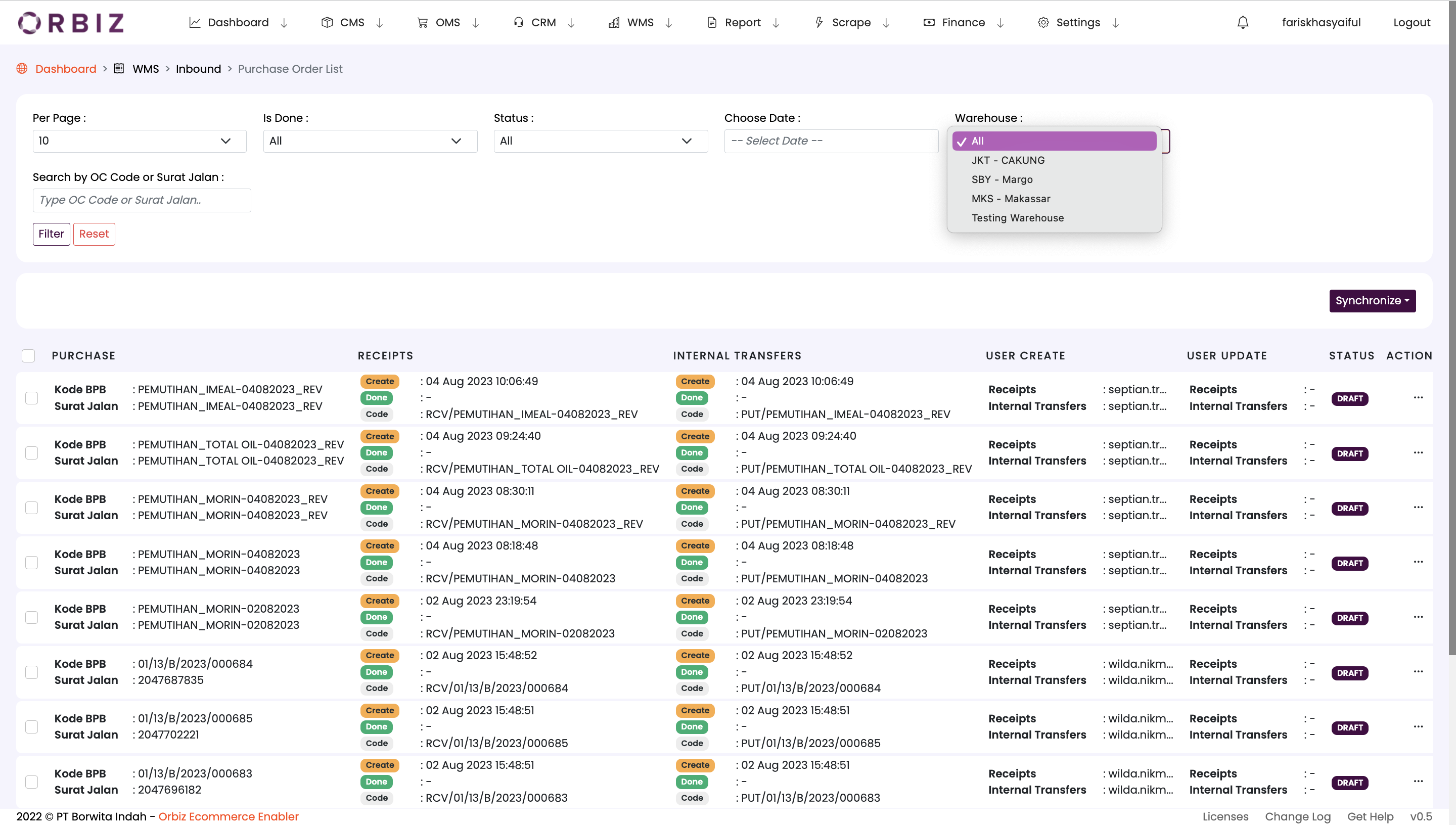The height and width of the screenshot is (825, 1456).
Task: Select Testing Warehouse option
Action: (1054, 218)
